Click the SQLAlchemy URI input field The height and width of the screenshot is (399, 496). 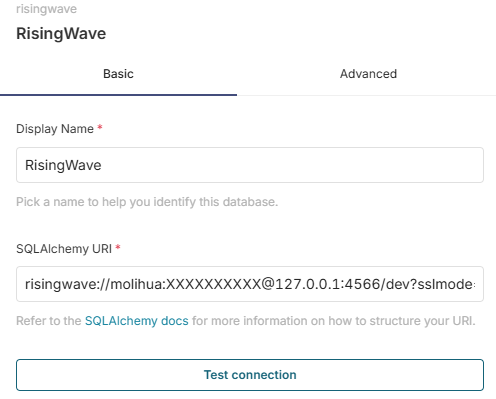coord(250,284)
